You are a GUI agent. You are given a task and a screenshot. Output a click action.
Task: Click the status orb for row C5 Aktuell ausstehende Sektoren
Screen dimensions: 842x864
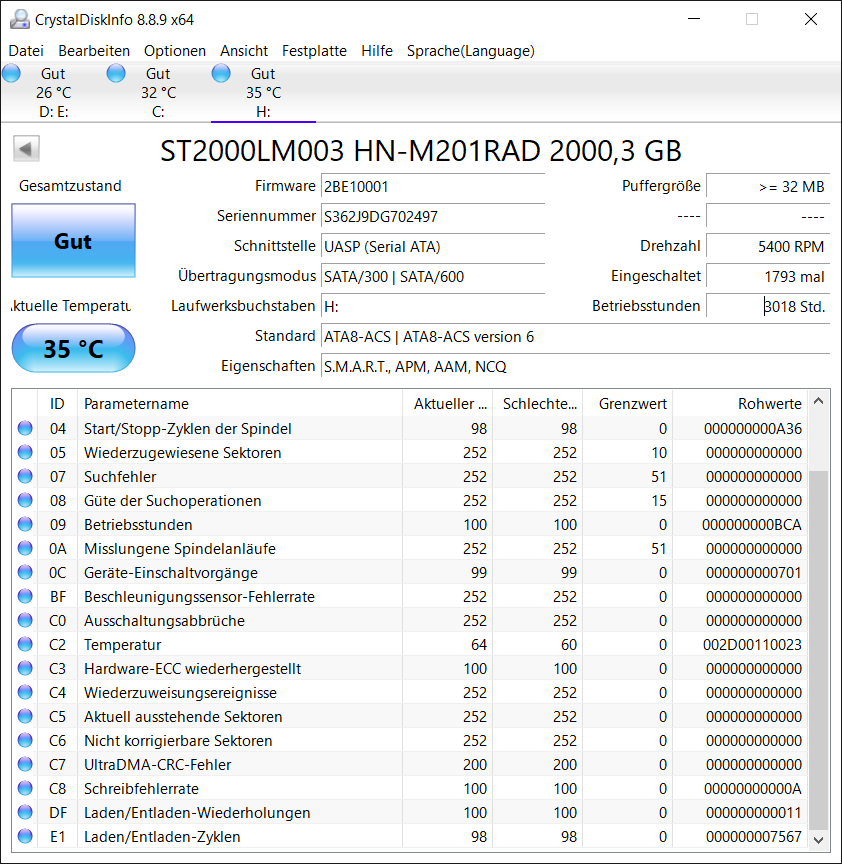tap(25, 716)
